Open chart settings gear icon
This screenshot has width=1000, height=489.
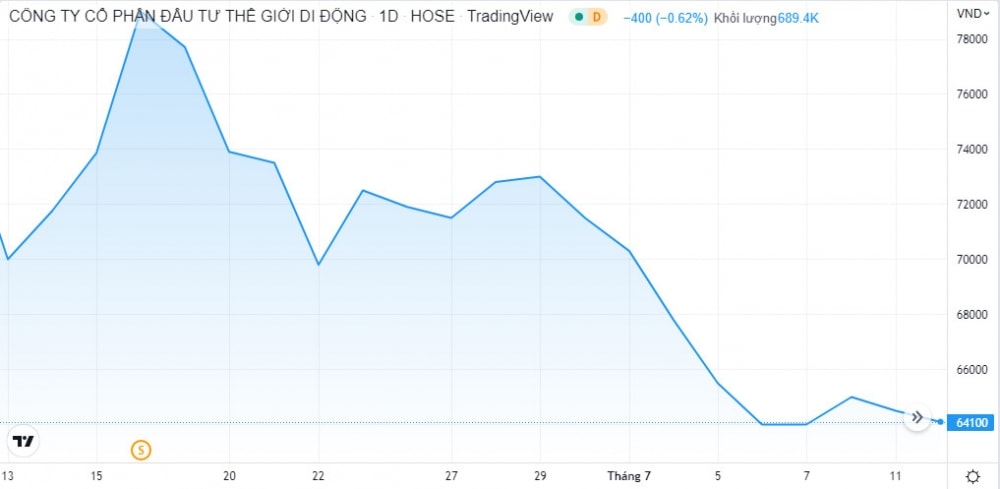(x=972, y=476)
